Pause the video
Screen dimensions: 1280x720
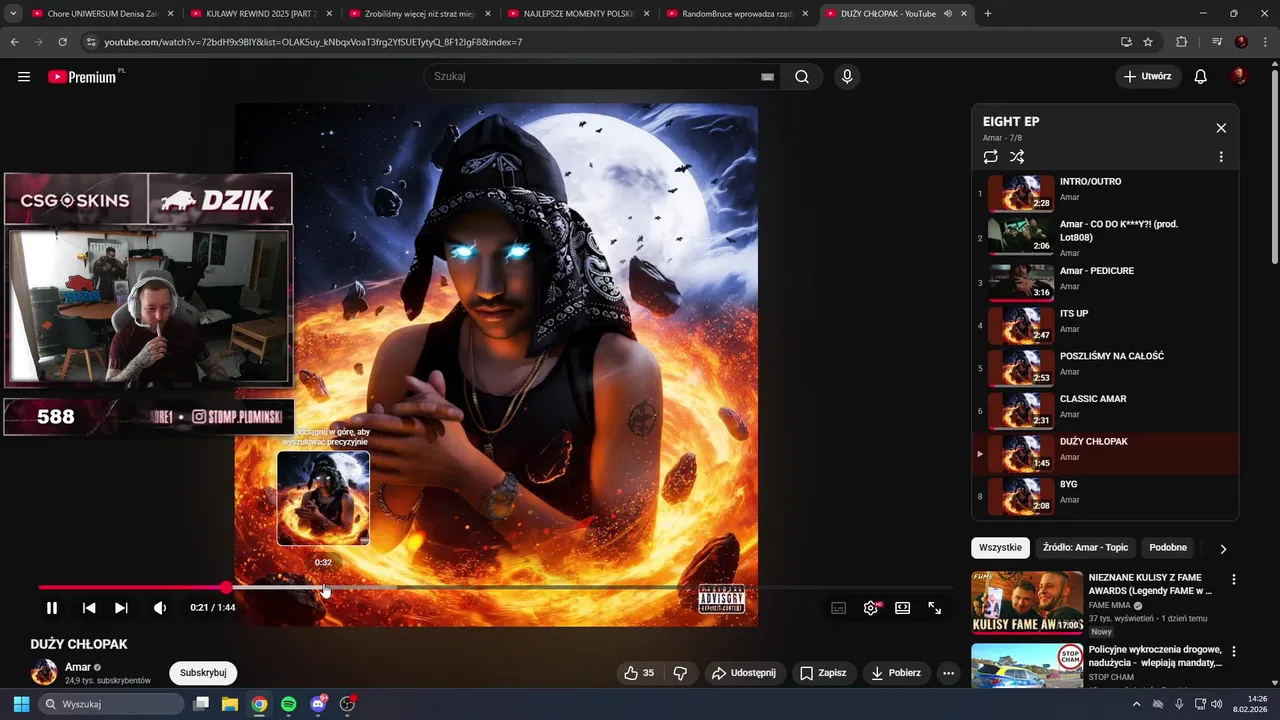(52, 607)
